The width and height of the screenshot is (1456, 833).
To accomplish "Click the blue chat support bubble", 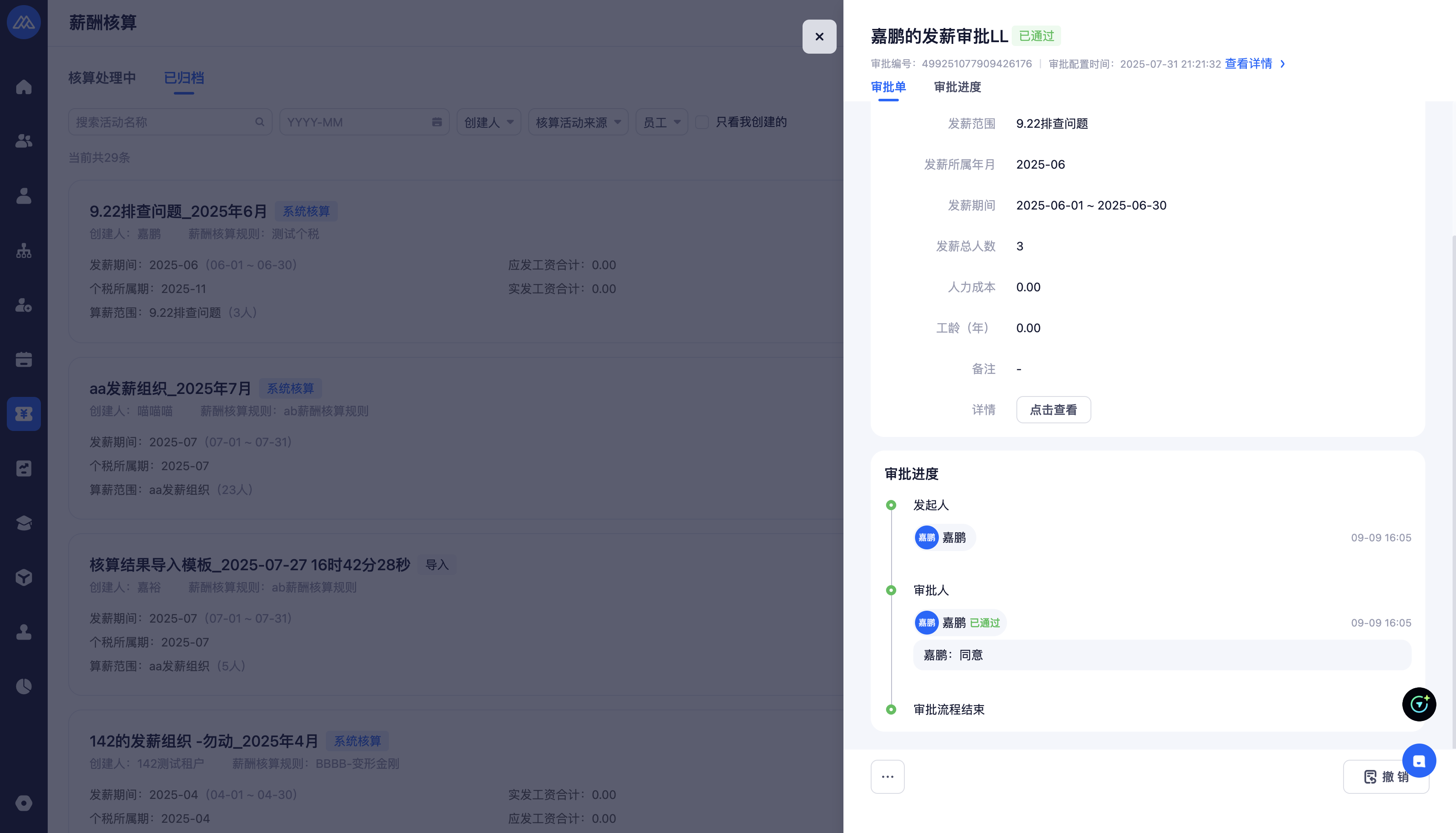I will coord(1418,761).
